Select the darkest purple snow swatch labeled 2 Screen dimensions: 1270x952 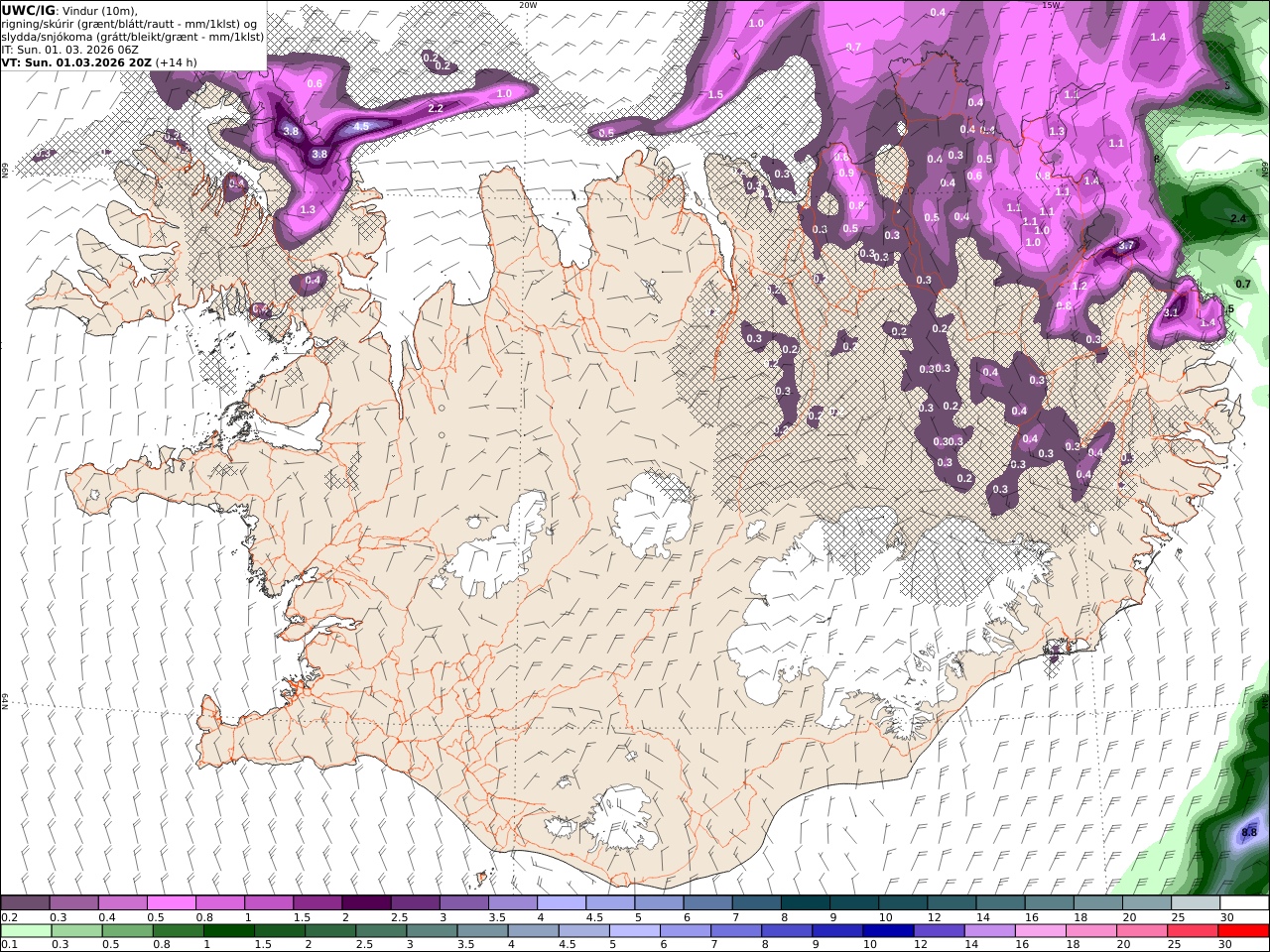pos(366,903)
